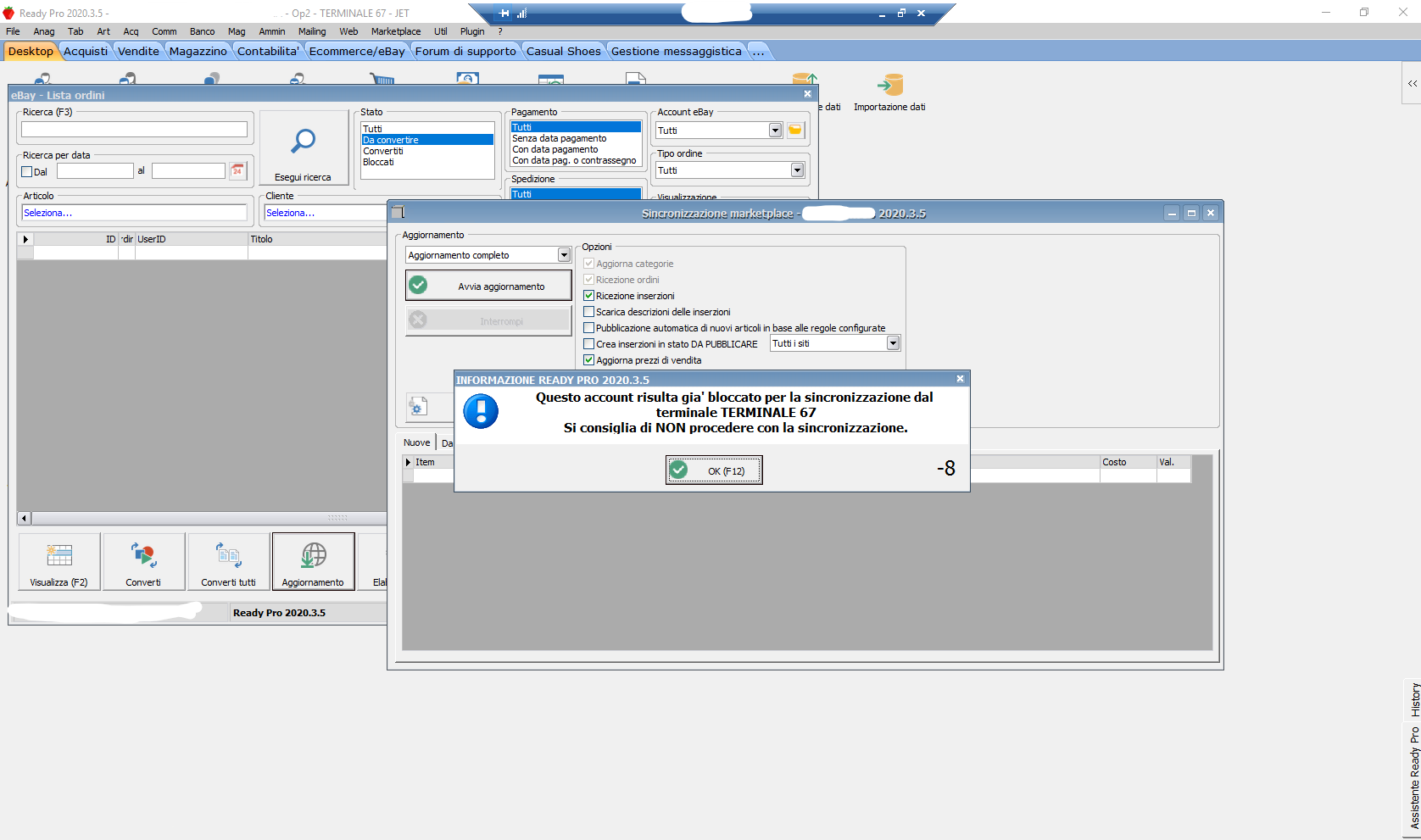This screenshot has width=1421, height=840.
Task: Open the Tipo ordine dropdown
Action: click(797, 170)
